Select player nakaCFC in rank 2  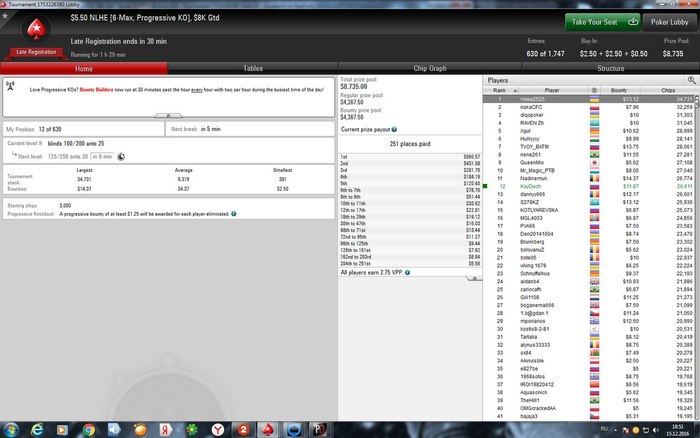[x=588, y=107]
